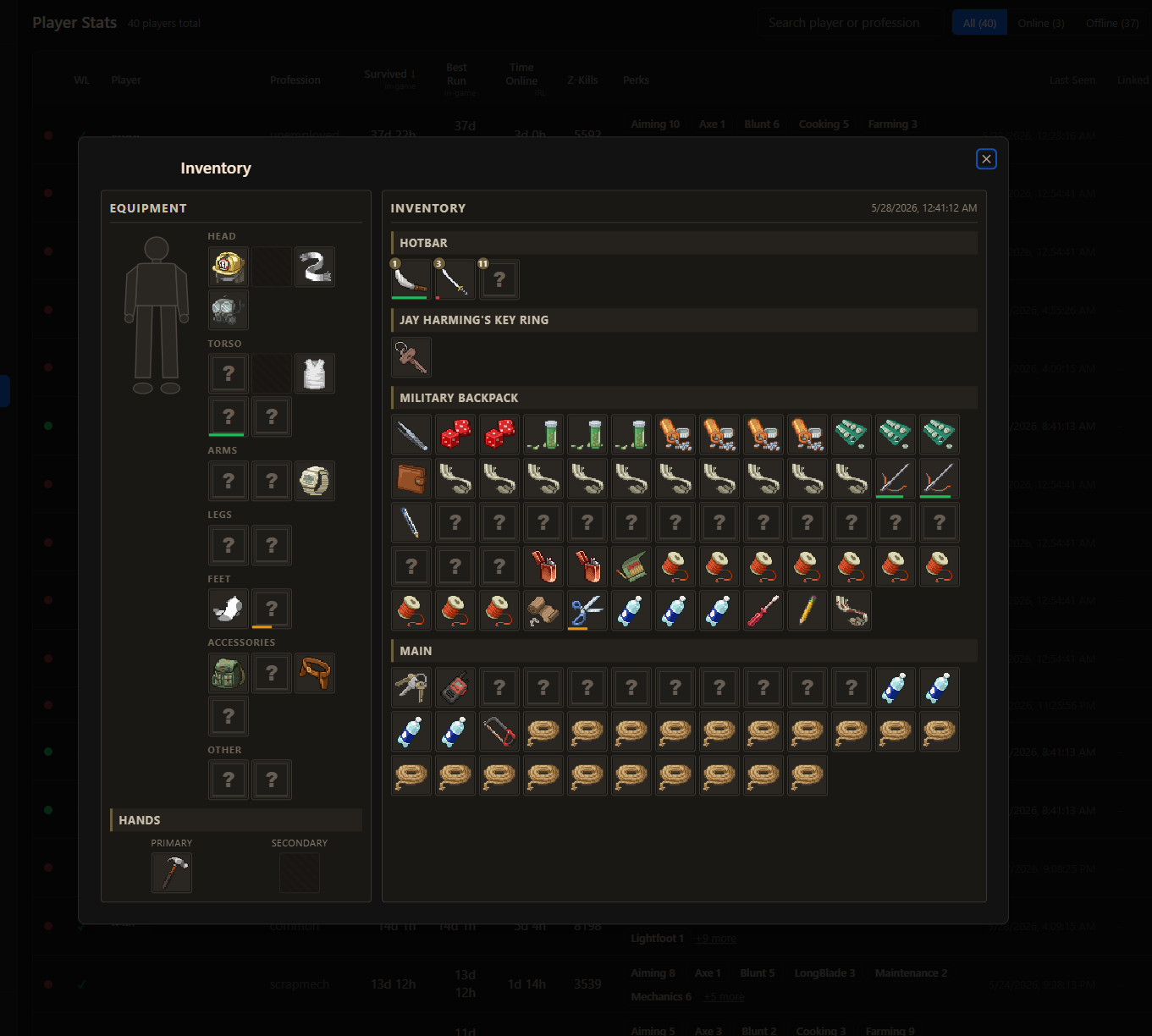This screenshot has height=1036, width=1152.
Task: Click the firefighter helmet in Head equipment
Action: 229,267
